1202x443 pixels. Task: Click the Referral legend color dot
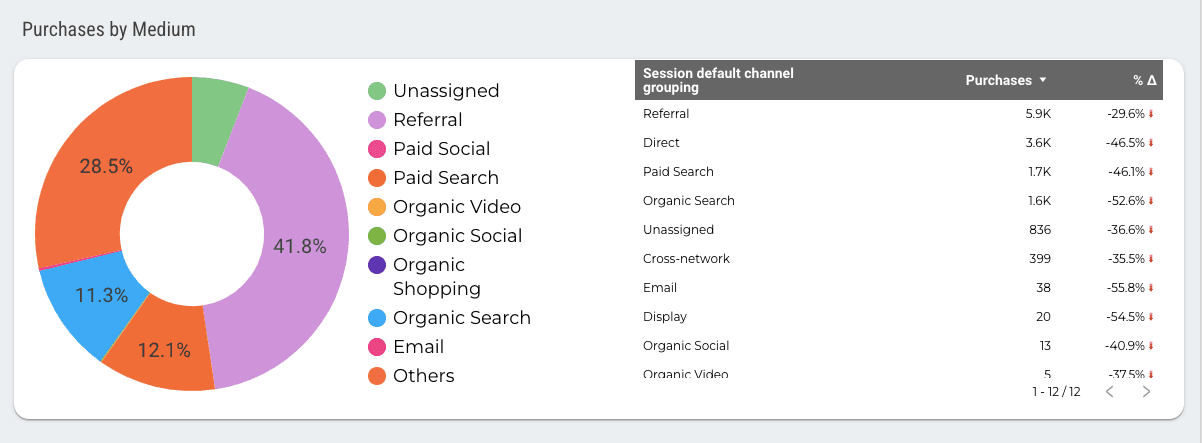pos(377,120)
